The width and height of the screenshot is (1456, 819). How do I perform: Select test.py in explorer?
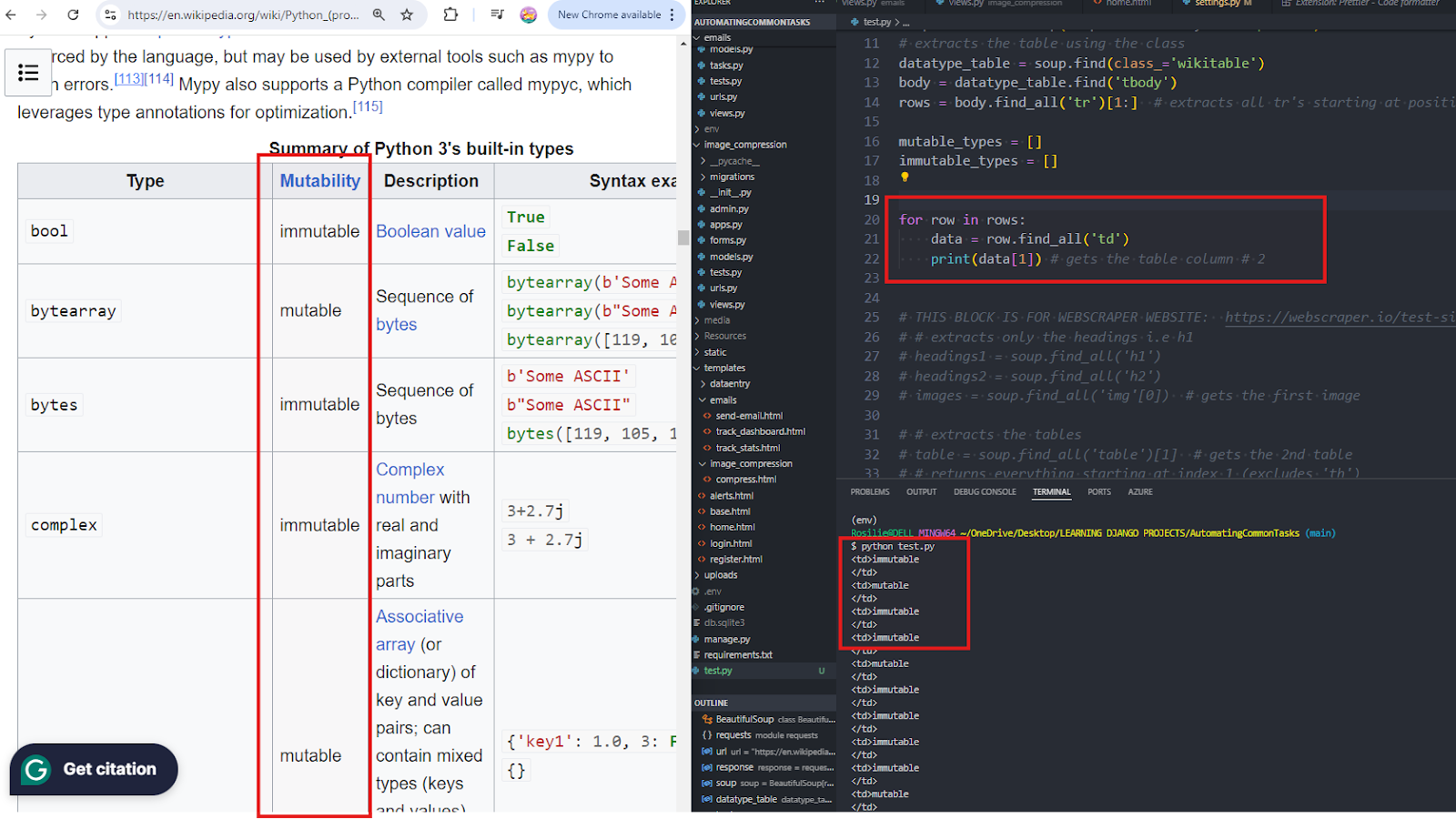click(718, 671)
